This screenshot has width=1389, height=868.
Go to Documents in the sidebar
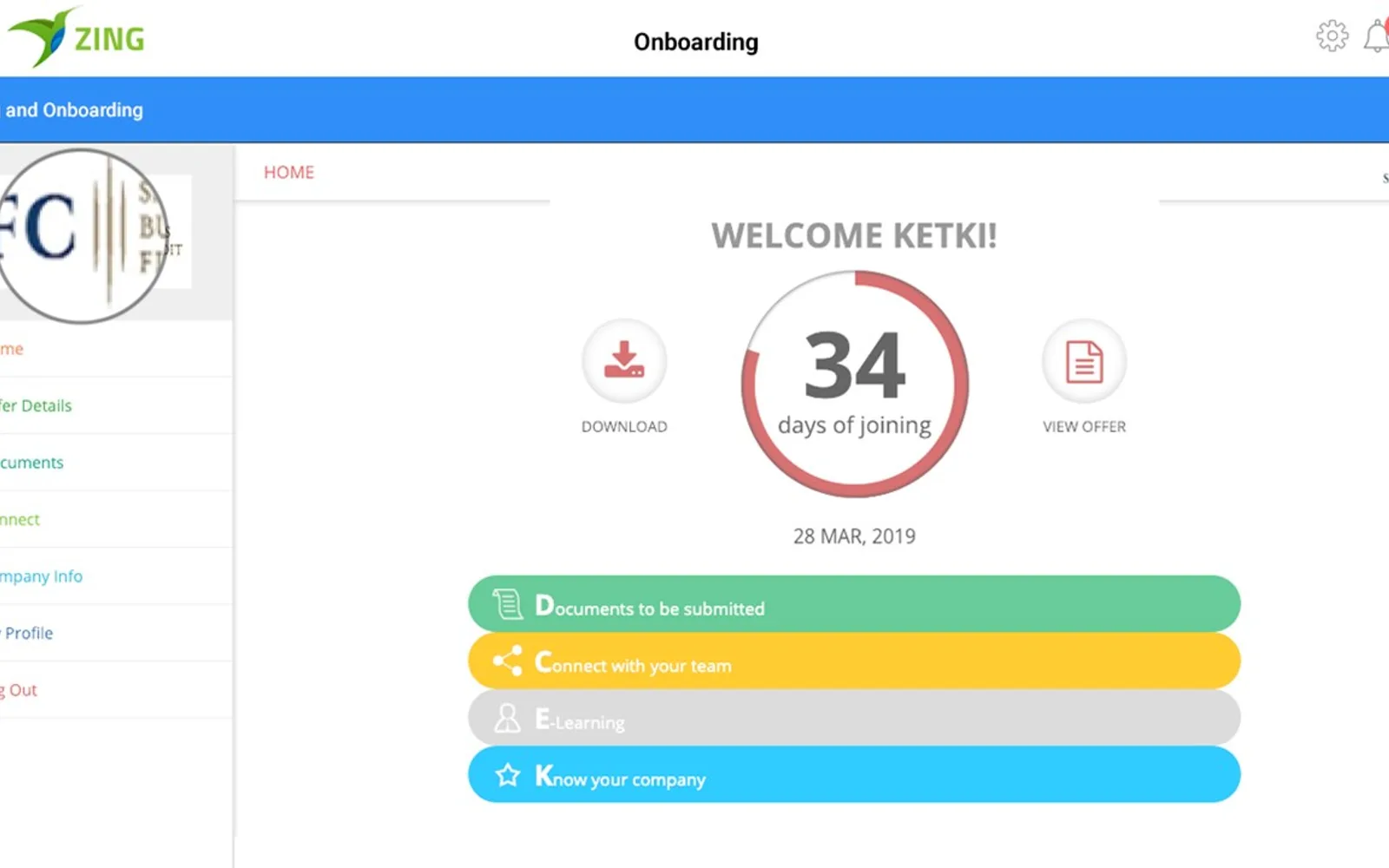(116, 463)
